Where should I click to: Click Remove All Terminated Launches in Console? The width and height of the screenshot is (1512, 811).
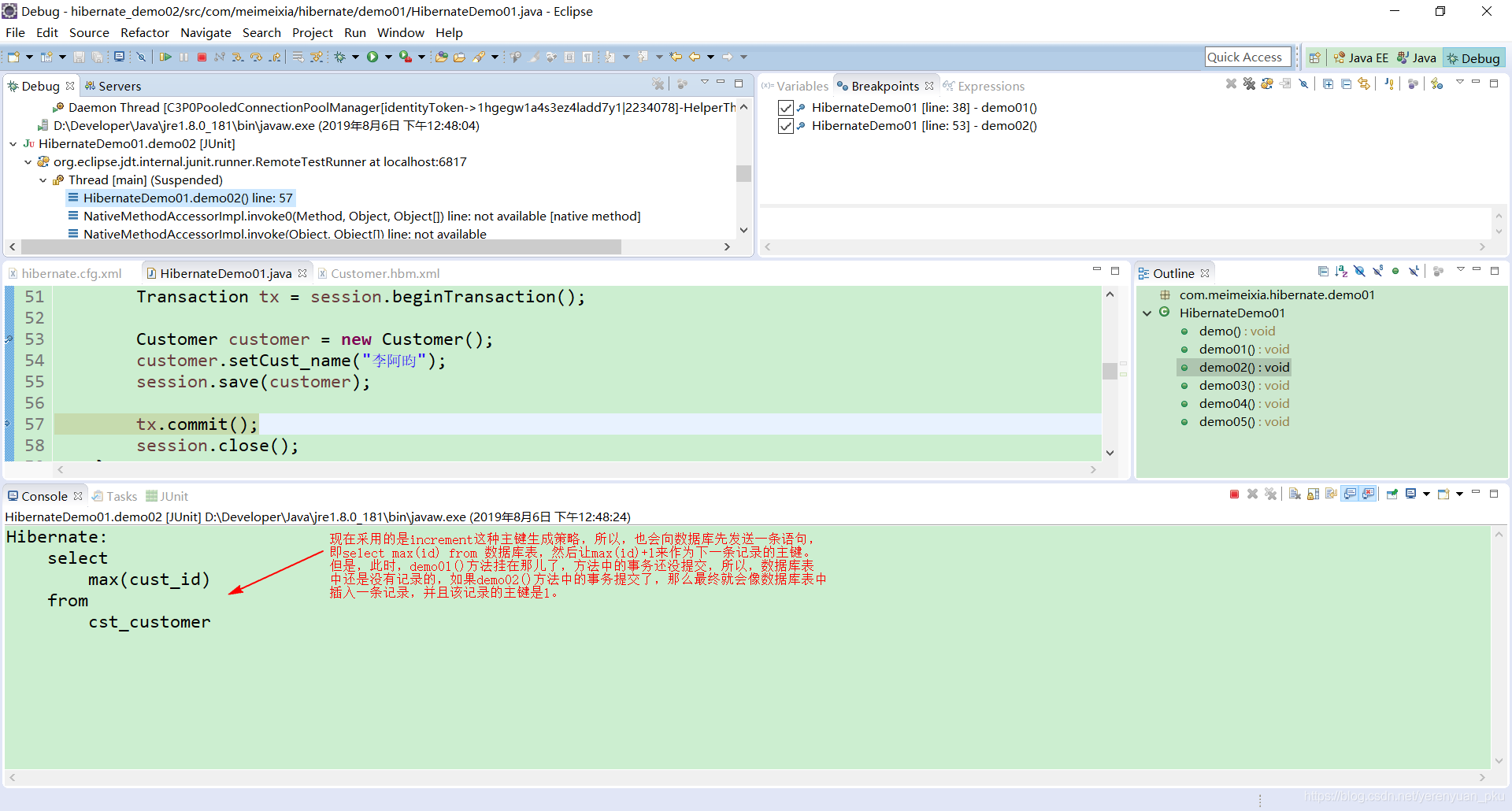[1270, 494]
